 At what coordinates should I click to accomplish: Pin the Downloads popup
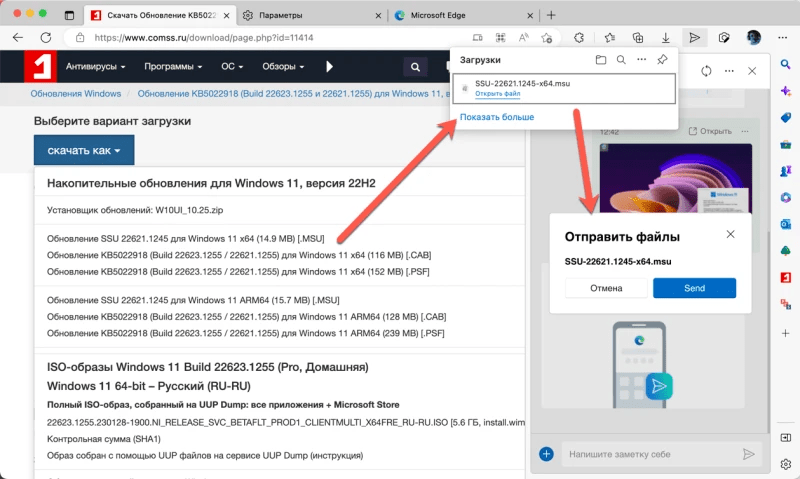[x=662, y=60]
